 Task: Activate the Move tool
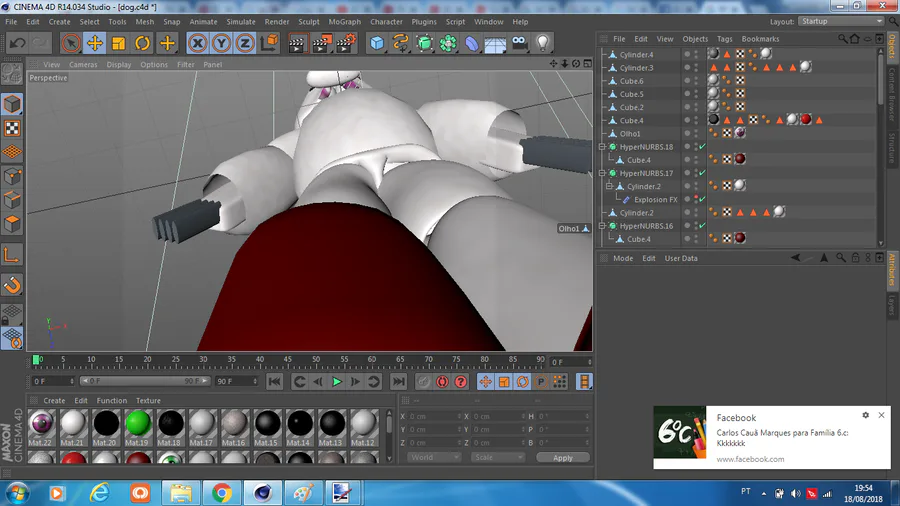95,43
